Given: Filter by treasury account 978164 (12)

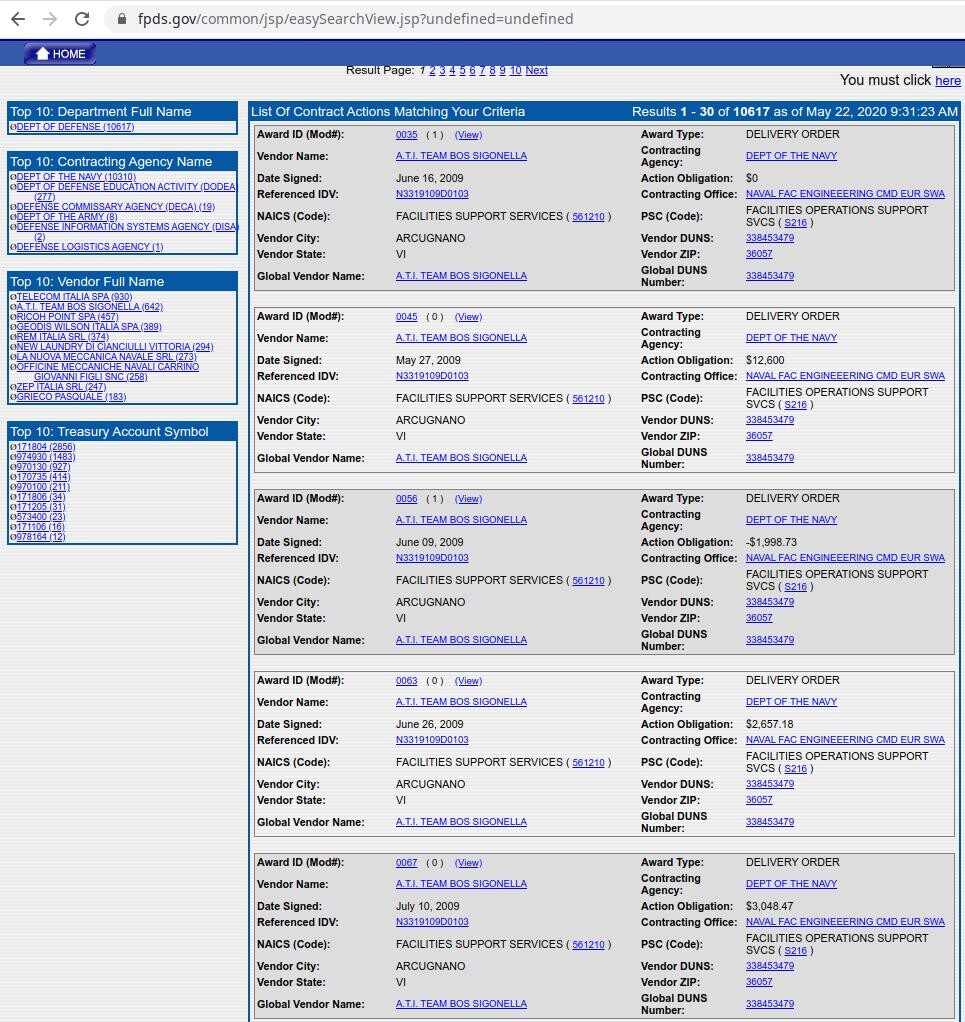Looking at the screenshot, I should tap(40, 537).
